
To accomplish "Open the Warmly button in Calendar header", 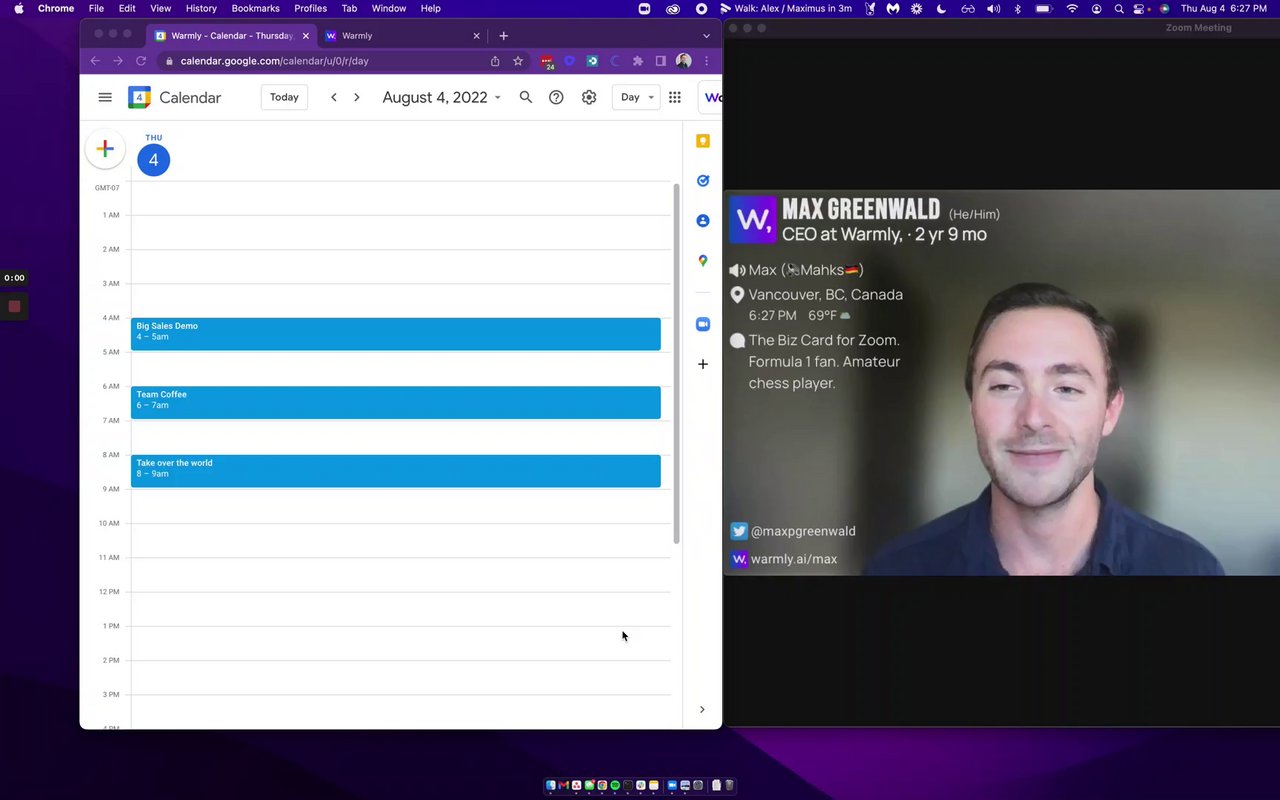I will point(712,97).
